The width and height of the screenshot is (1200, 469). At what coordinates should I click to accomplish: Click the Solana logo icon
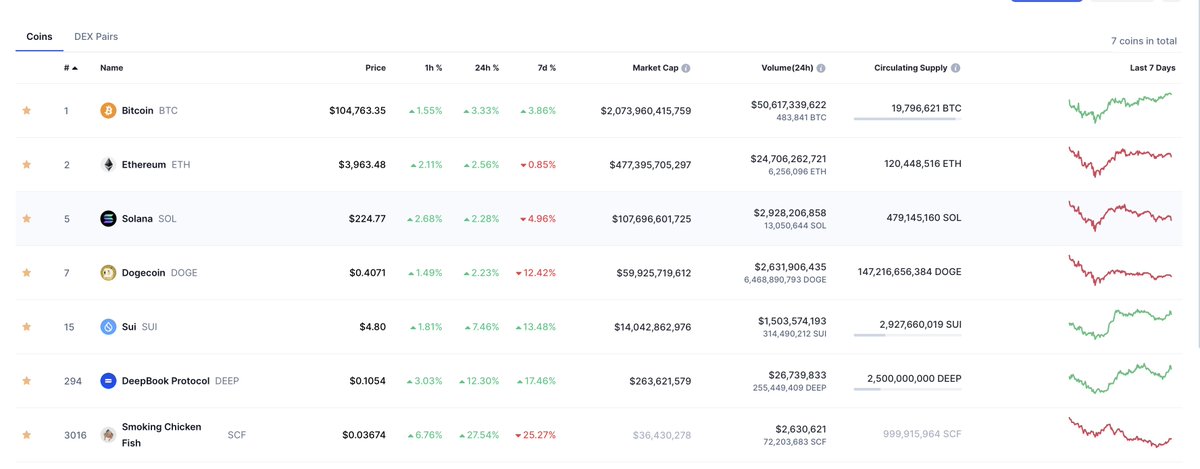pos(108,218)
